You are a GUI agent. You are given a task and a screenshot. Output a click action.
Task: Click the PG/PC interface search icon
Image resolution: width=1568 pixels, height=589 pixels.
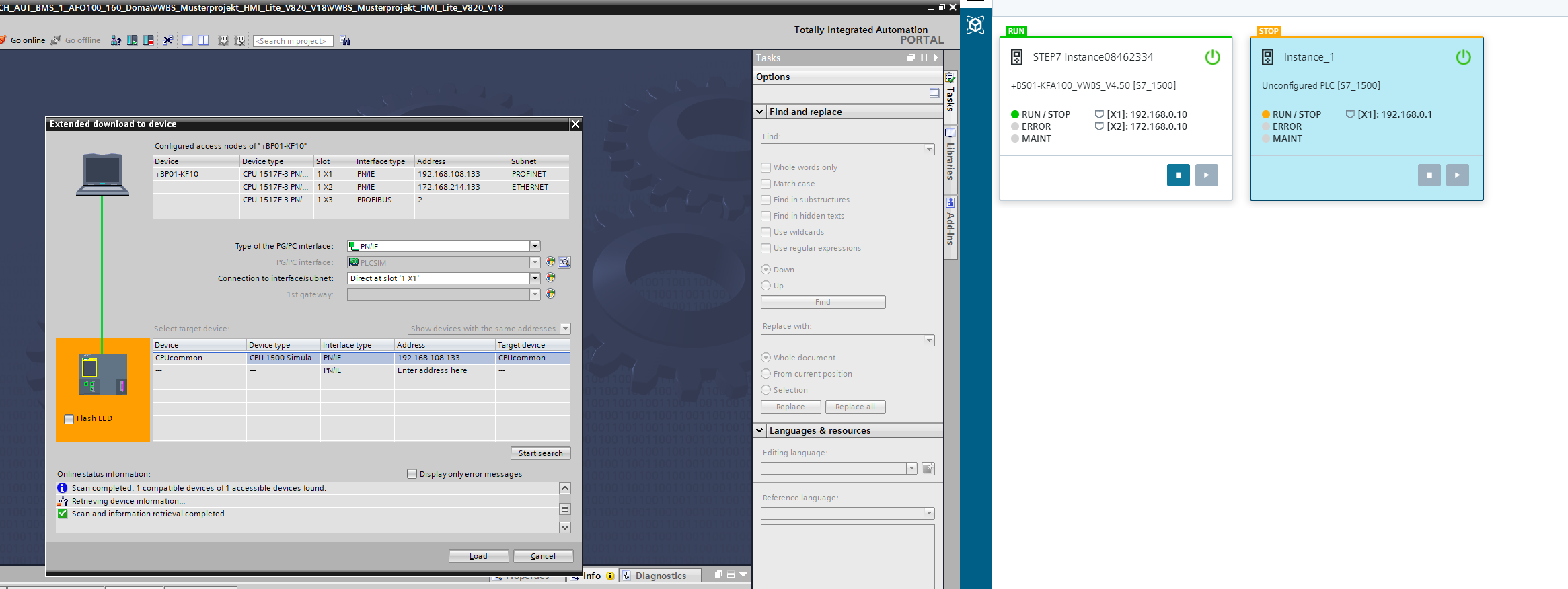(x=564, y=262)
